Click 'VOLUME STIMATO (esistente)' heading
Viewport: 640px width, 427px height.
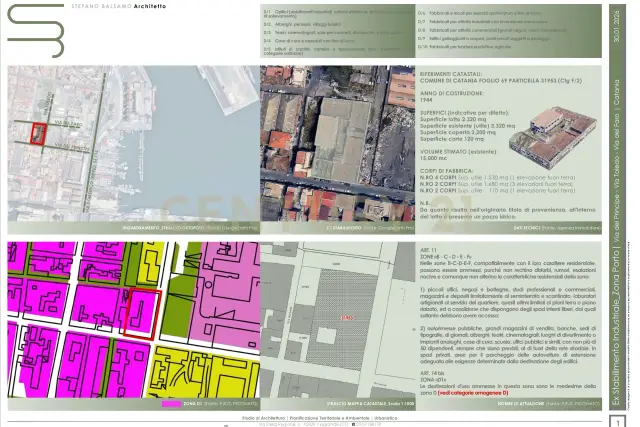point(458,152)
